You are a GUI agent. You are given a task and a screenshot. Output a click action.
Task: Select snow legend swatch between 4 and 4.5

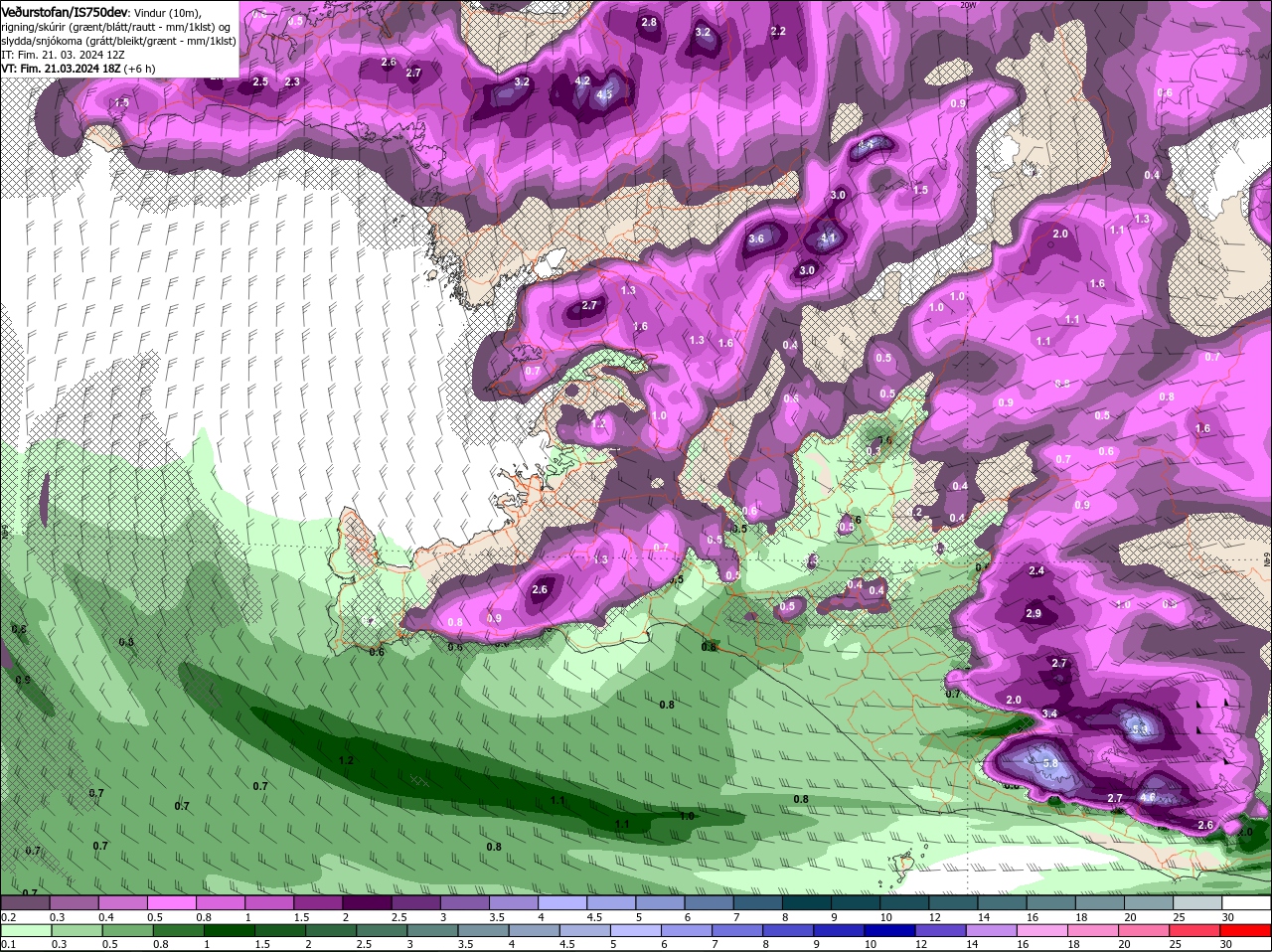click(562, 902)
